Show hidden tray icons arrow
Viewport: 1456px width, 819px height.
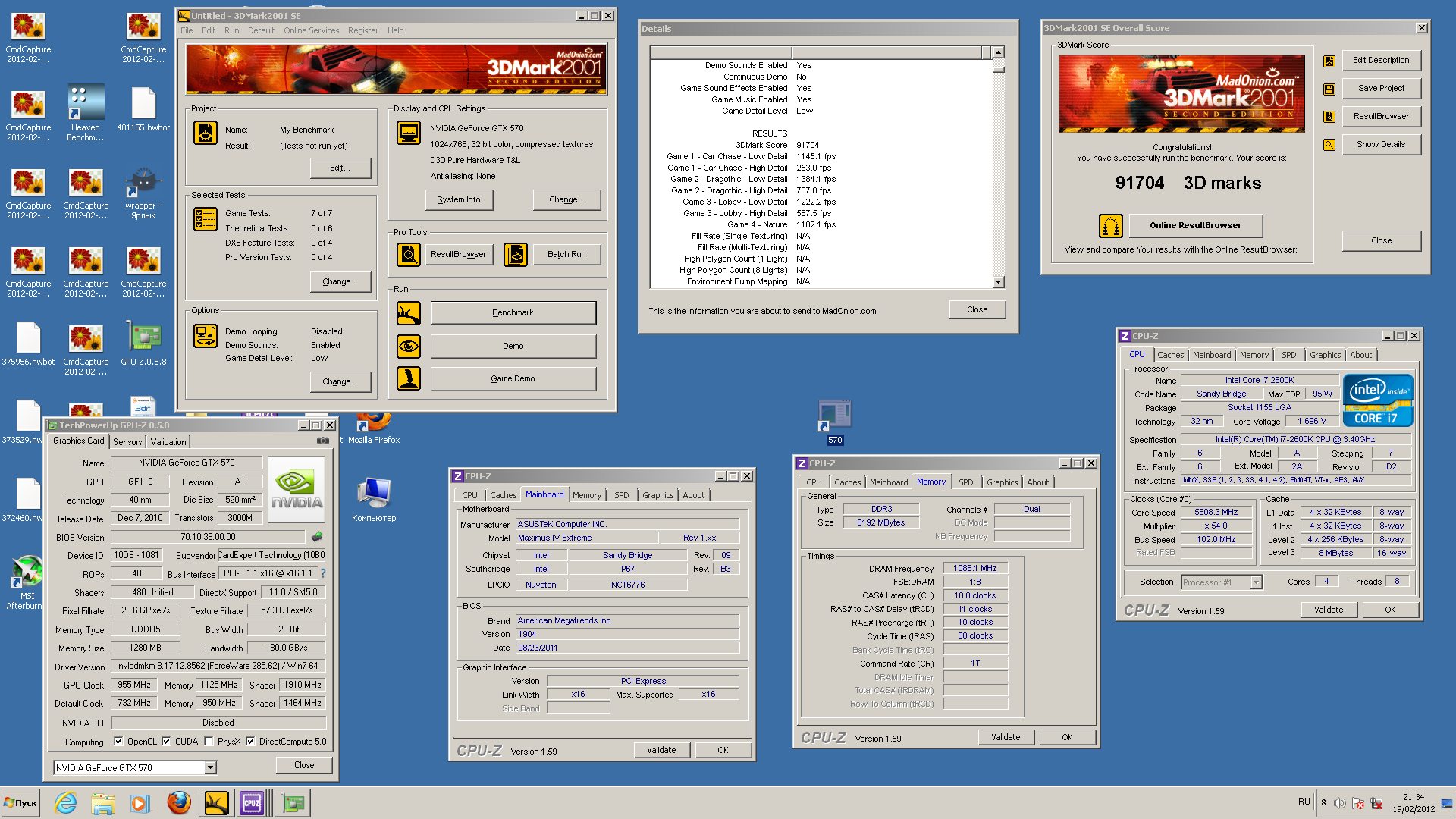(x=1323, y=802)
